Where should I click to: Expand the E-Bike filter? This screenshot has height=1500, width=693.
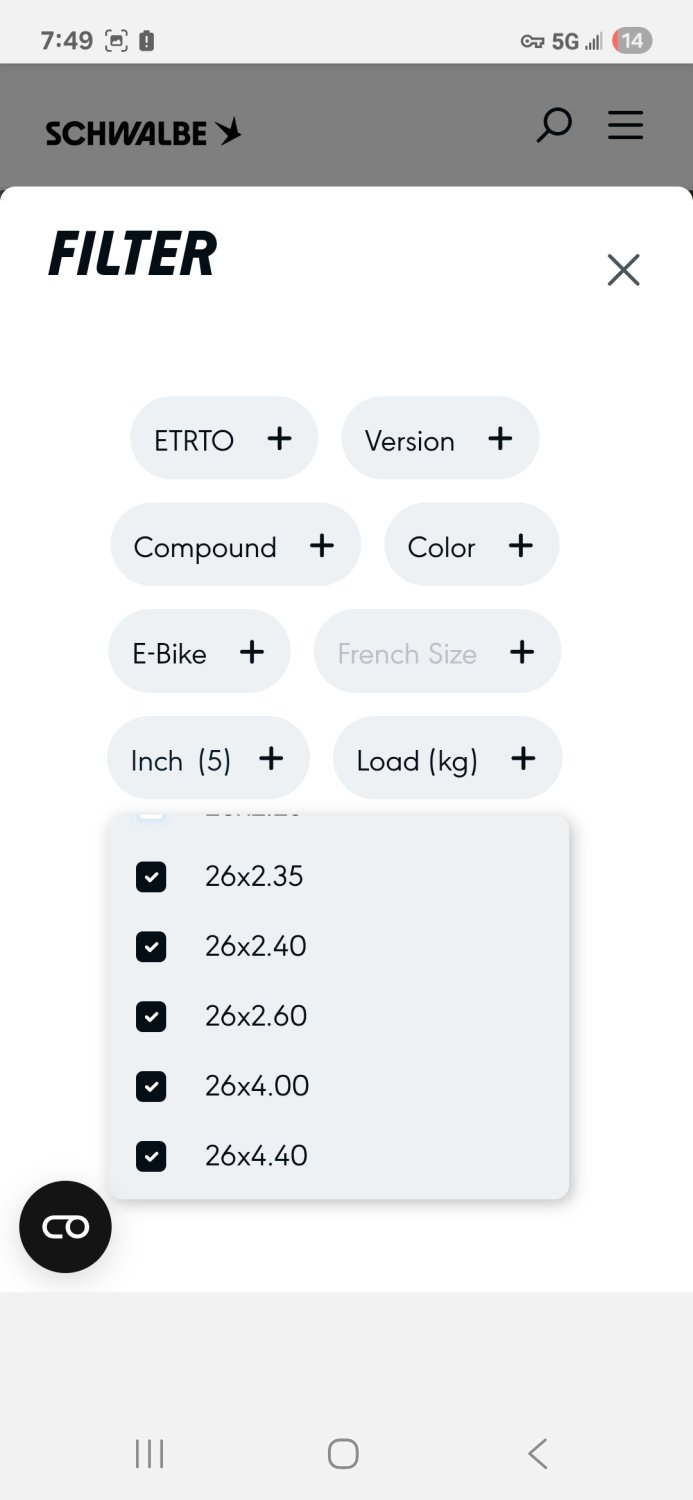pyautogui.click(x=199, y=653)
